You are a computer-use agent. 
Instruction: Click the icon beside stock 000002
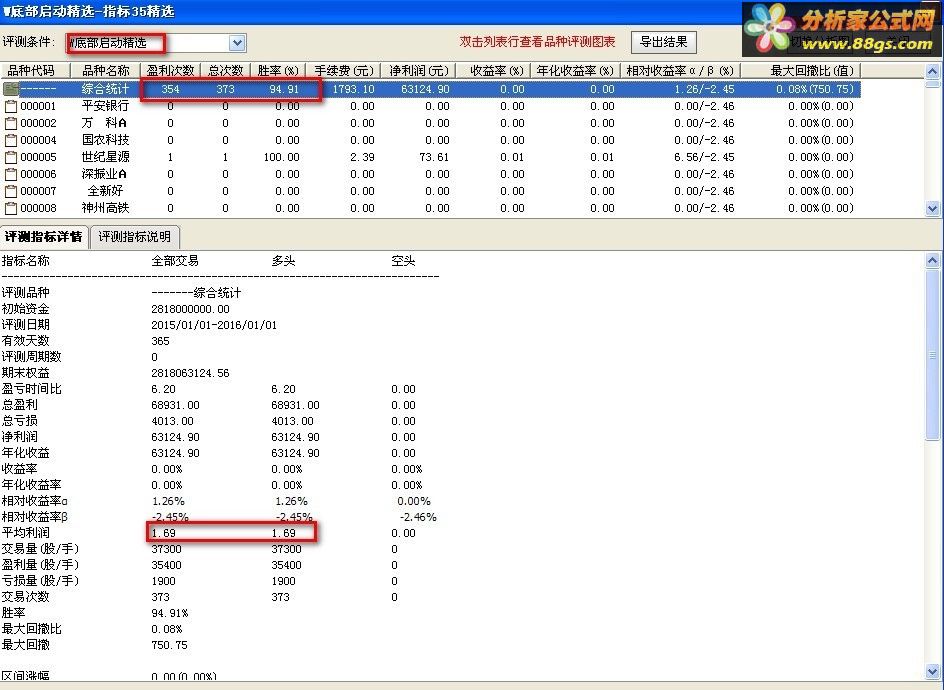tap(11, 123)
